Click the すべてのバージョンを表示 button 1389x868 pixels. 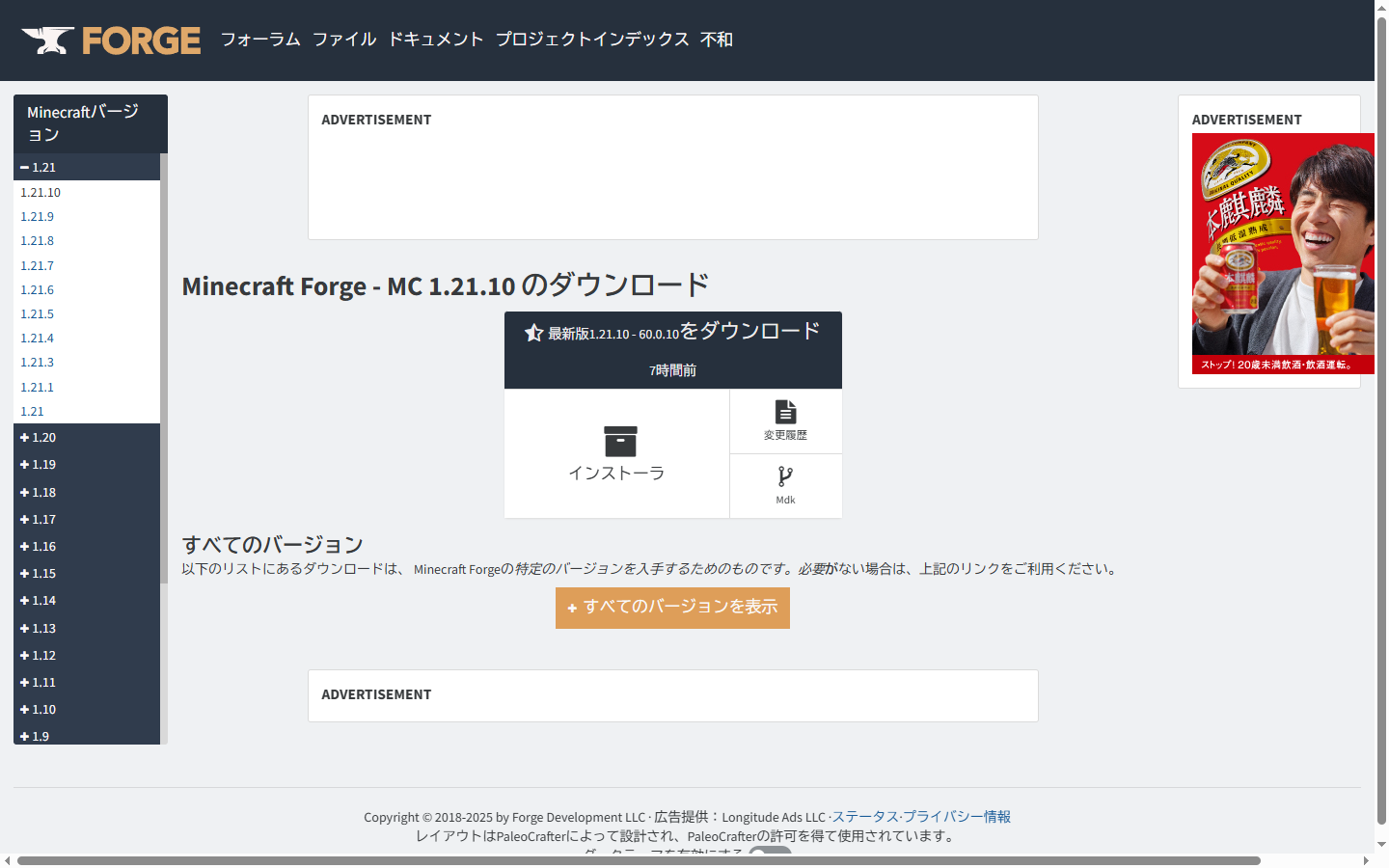pyautogui.click(x=672, y=608)
